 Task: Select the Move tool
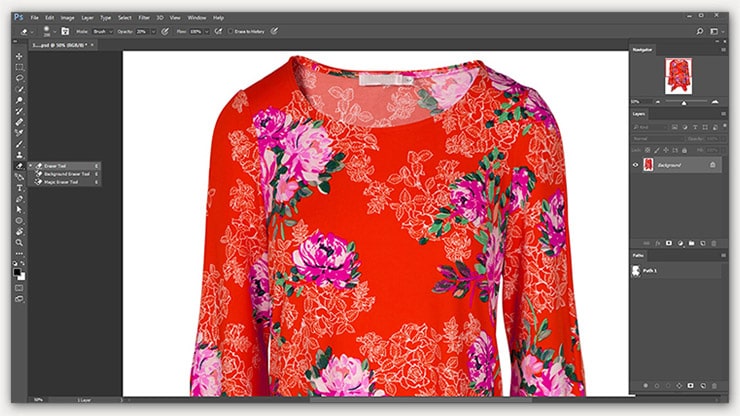click(x=19, y=55)
